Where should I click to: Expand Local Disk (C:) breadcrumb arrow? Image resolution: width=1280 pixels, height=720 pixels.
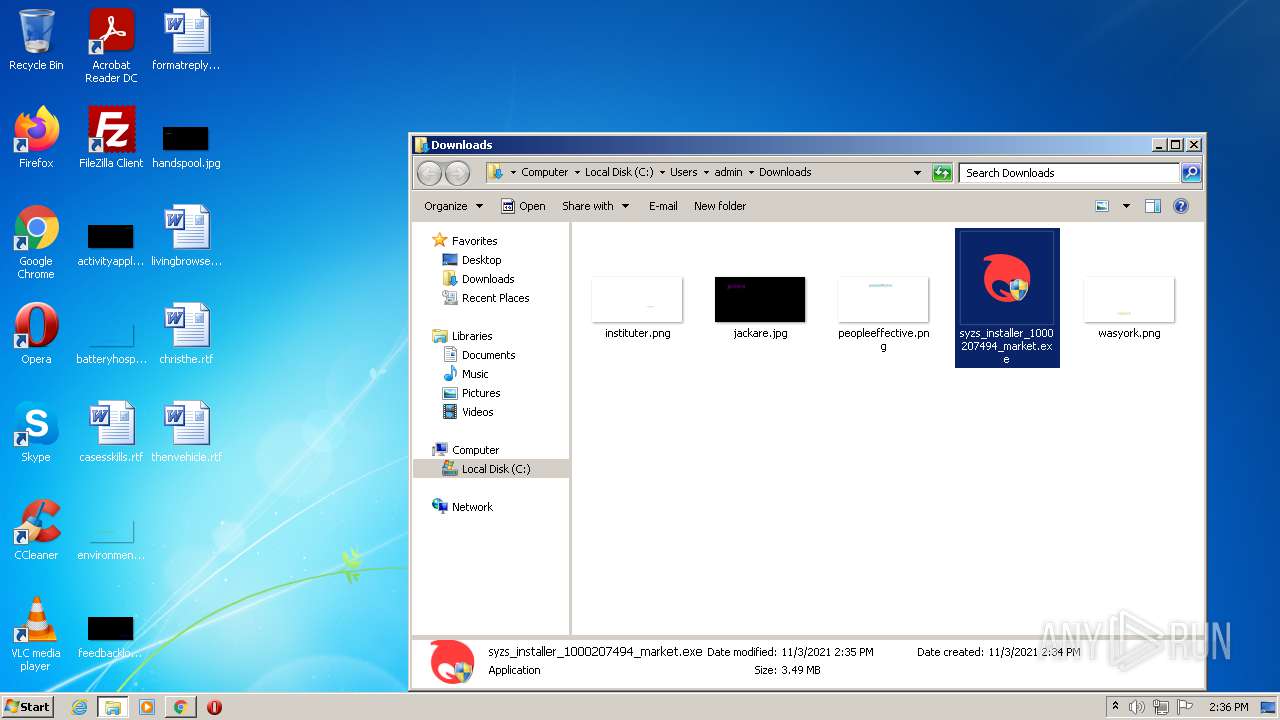pyautogui.click(x=662, y=172)
